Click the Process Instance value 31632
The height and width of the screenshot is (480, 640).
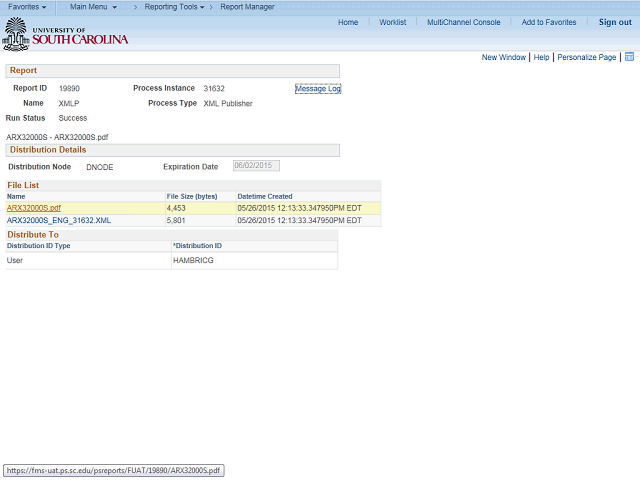point(214,89)
